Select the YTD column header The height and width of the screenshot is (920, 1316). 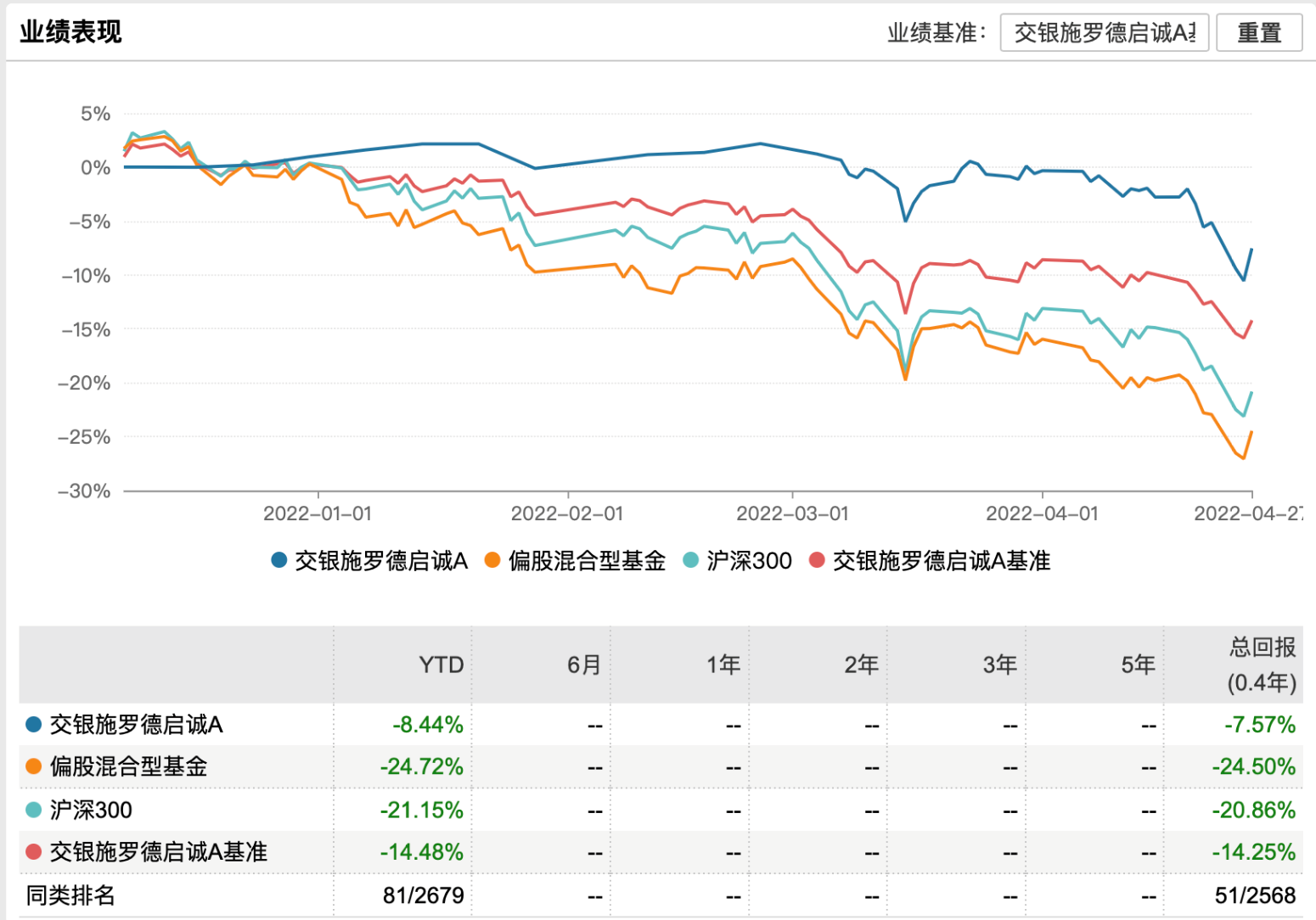[441, 665]
